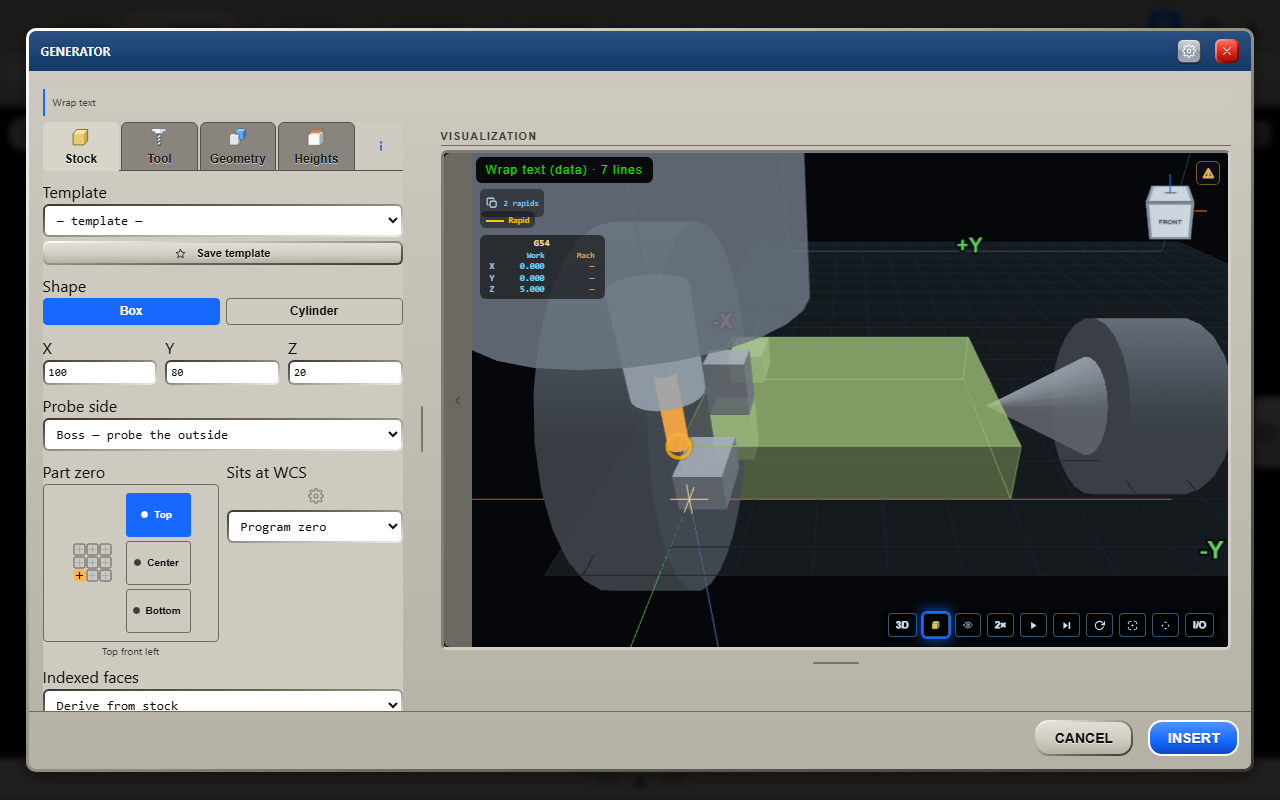Open the Program zero dropdown

tap(315, 527)
